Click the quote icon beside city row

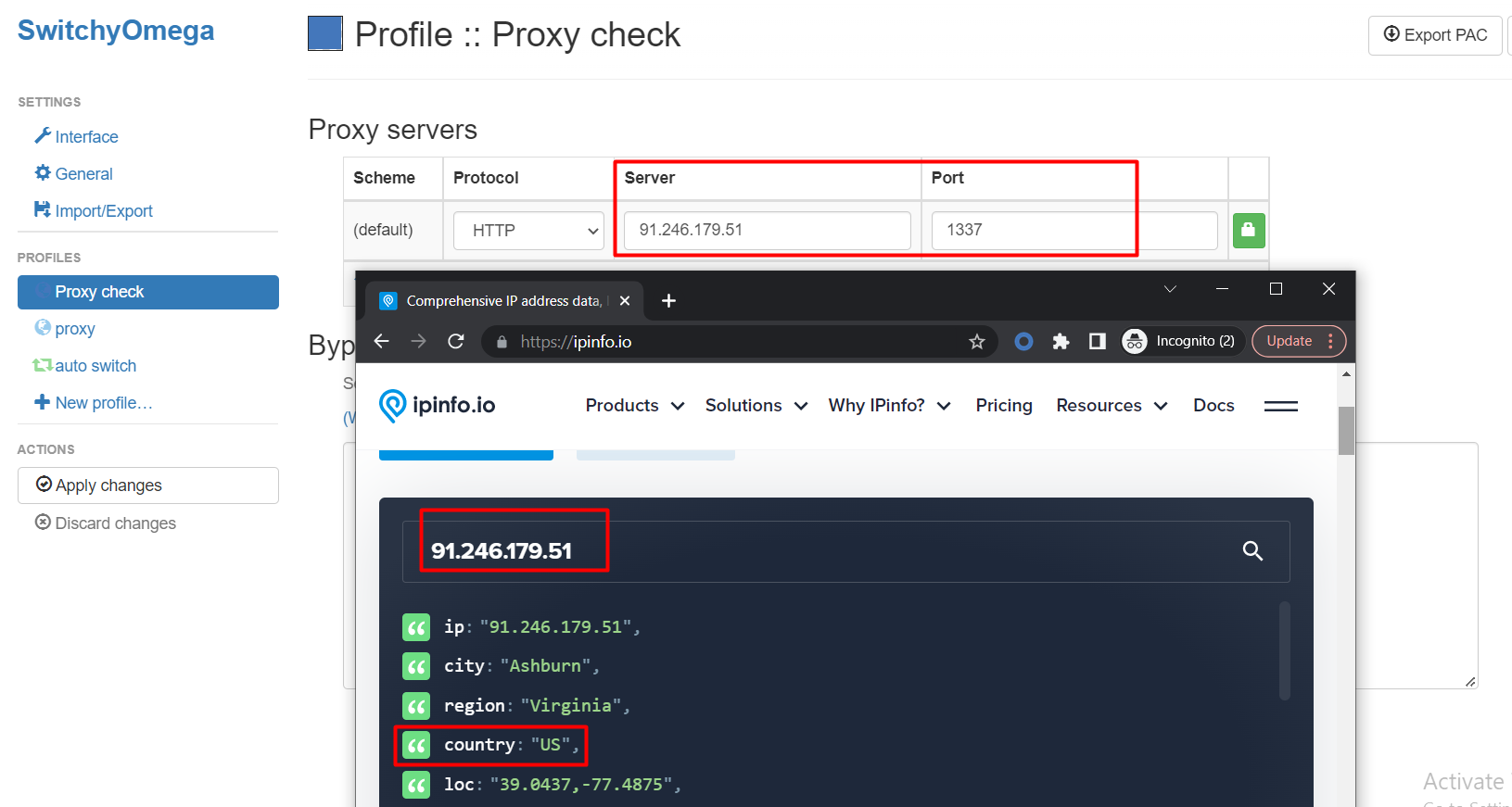[416, 666]
